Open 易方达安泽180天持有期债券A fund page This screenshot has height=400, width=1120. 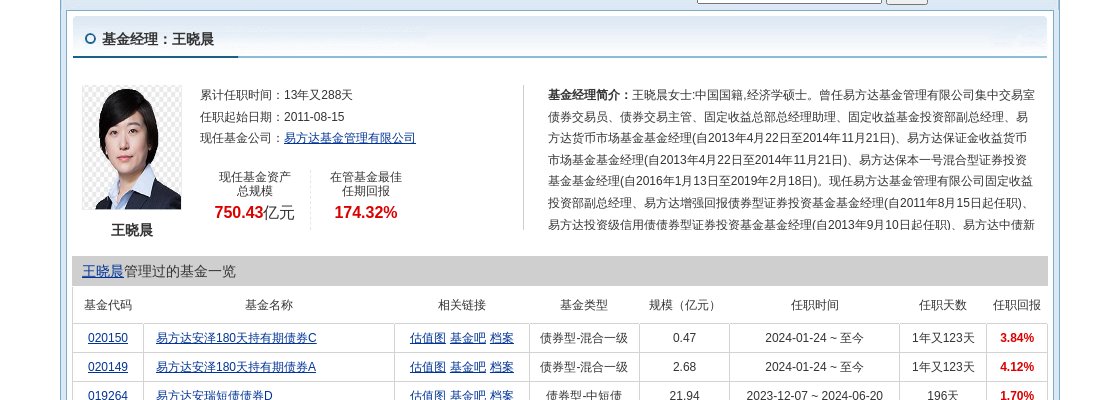236,366
